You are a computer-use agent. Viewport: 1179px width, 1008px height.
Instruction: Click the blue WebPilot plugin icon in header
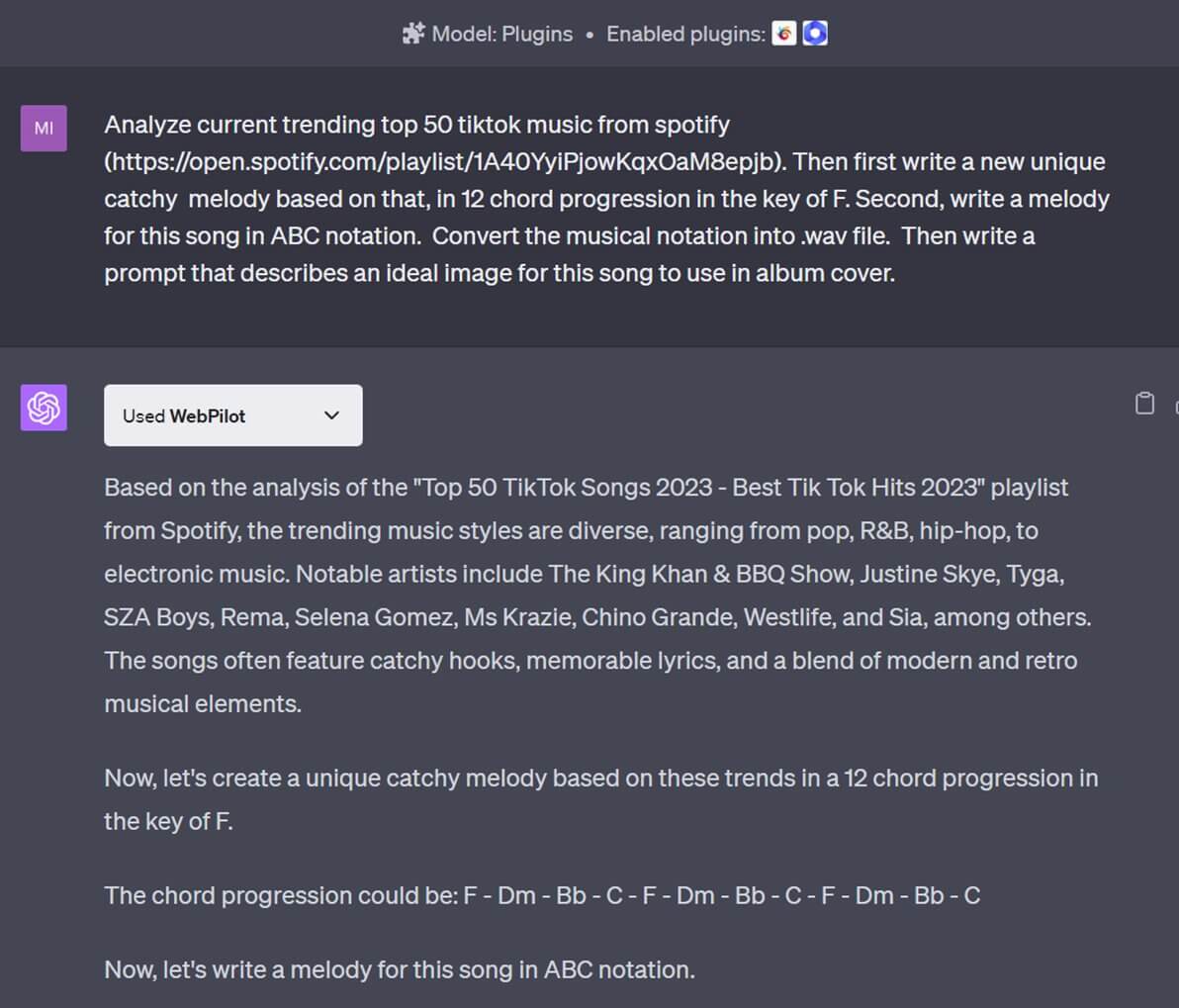tap(813, 33)
